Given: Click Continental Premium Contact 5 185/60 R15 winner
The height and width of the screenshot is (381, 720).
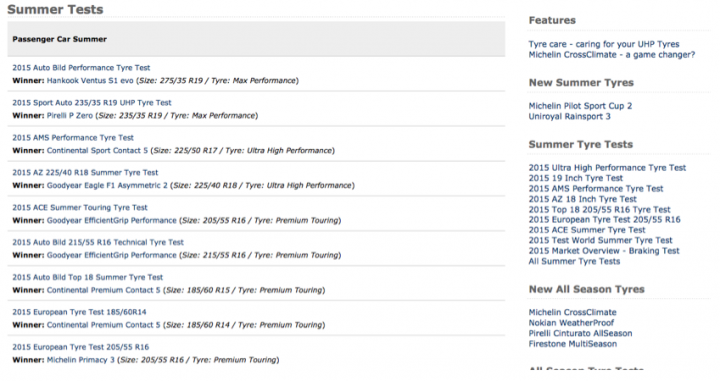Looking at the screenshot, I should tap(103, 290).
